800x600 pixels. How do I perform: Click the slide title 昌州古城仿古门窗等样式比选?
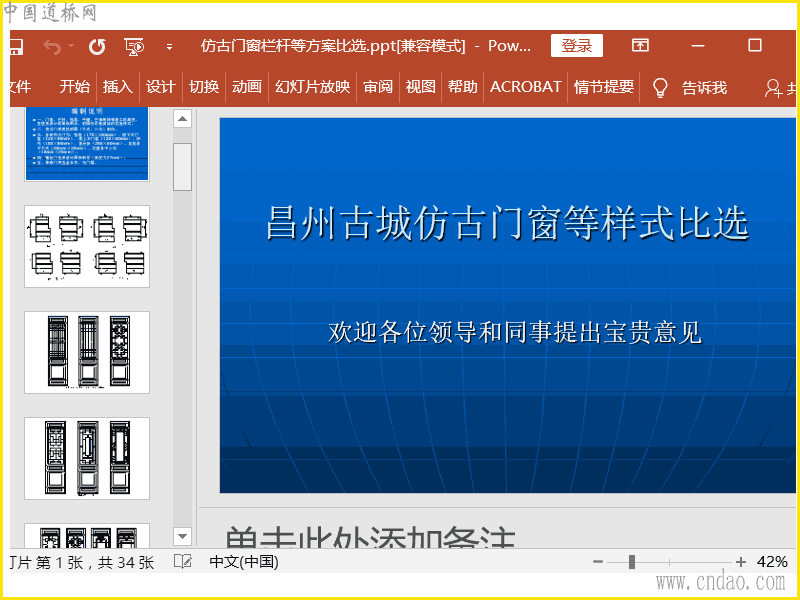point(507,223)
